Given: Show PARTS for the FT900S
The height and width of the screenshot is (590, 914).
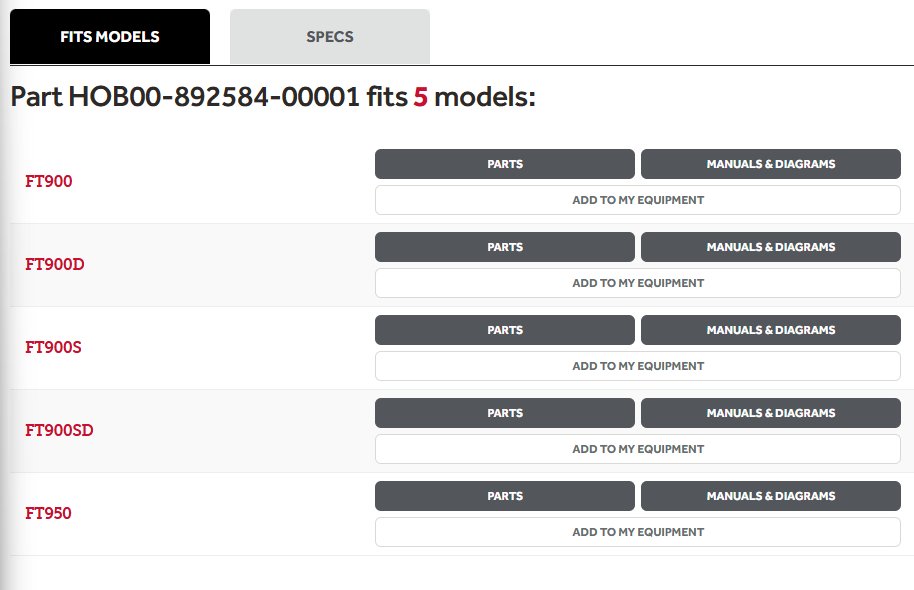Looking at the screenshot, I should (x=504, y=330).
